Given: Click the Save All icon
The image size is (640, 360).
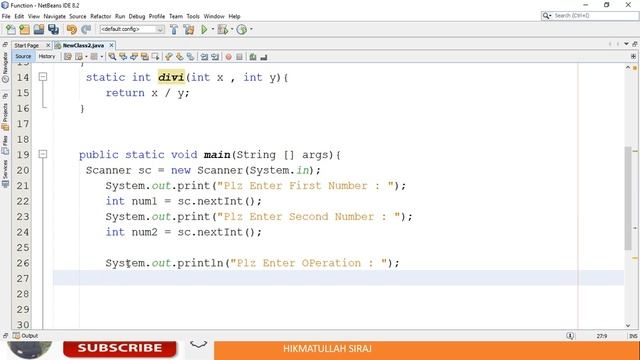Looking at the screenshot, I should tap(53, 29).
